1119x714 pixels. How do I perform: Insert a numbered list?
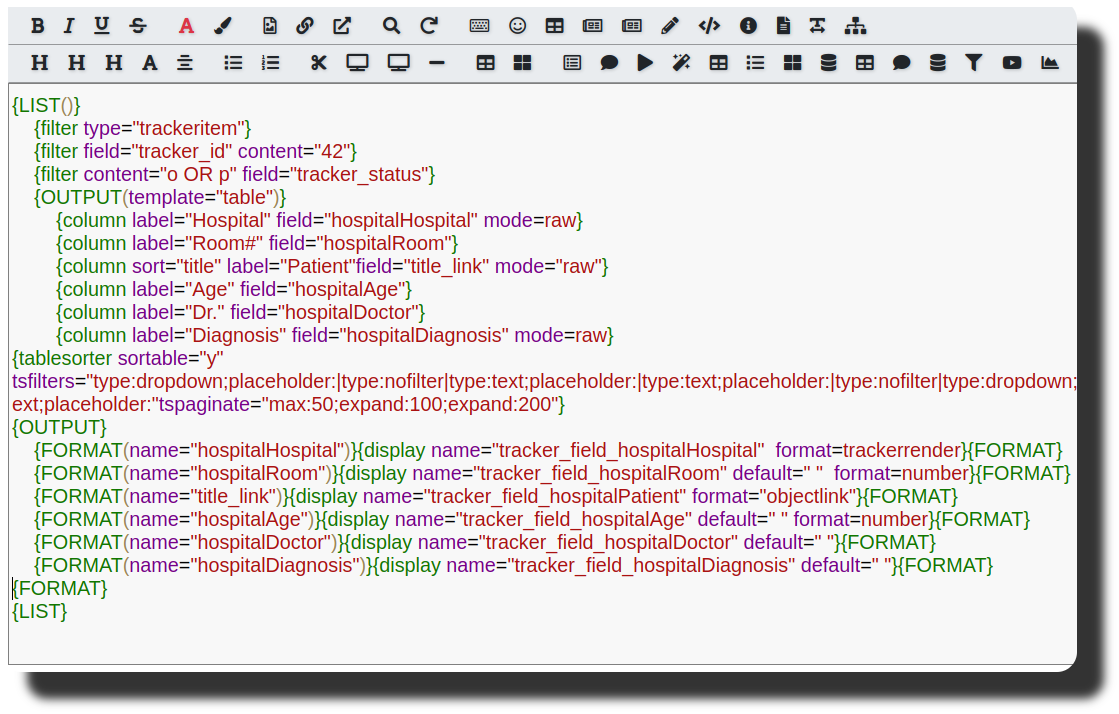point(270,63)
